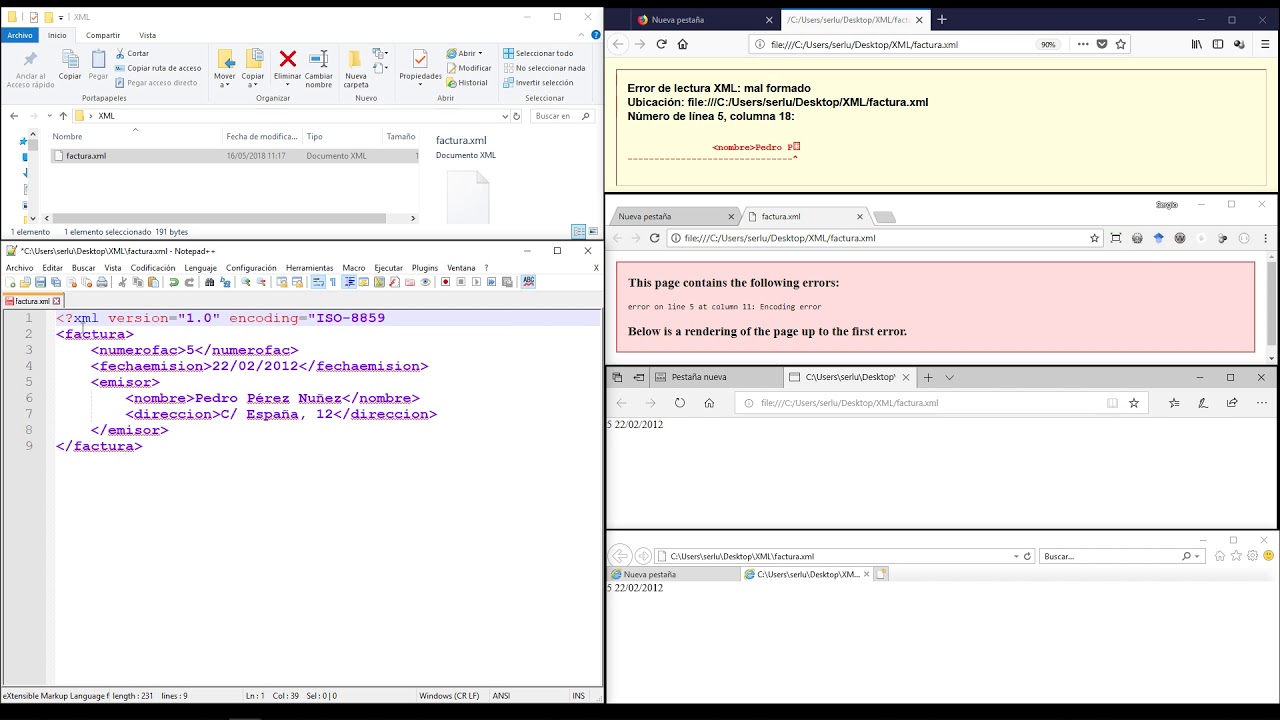Click the Edge refresh icon

tap(680, 403)
